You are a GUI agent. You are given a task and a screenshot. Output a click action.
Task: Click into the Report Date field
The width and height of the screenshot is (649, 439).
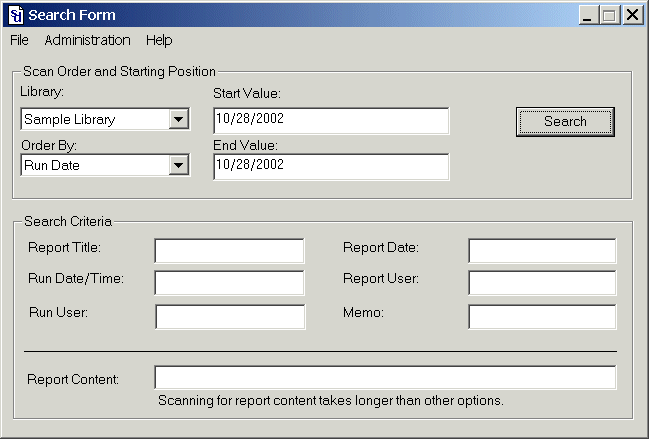[542, 250]
